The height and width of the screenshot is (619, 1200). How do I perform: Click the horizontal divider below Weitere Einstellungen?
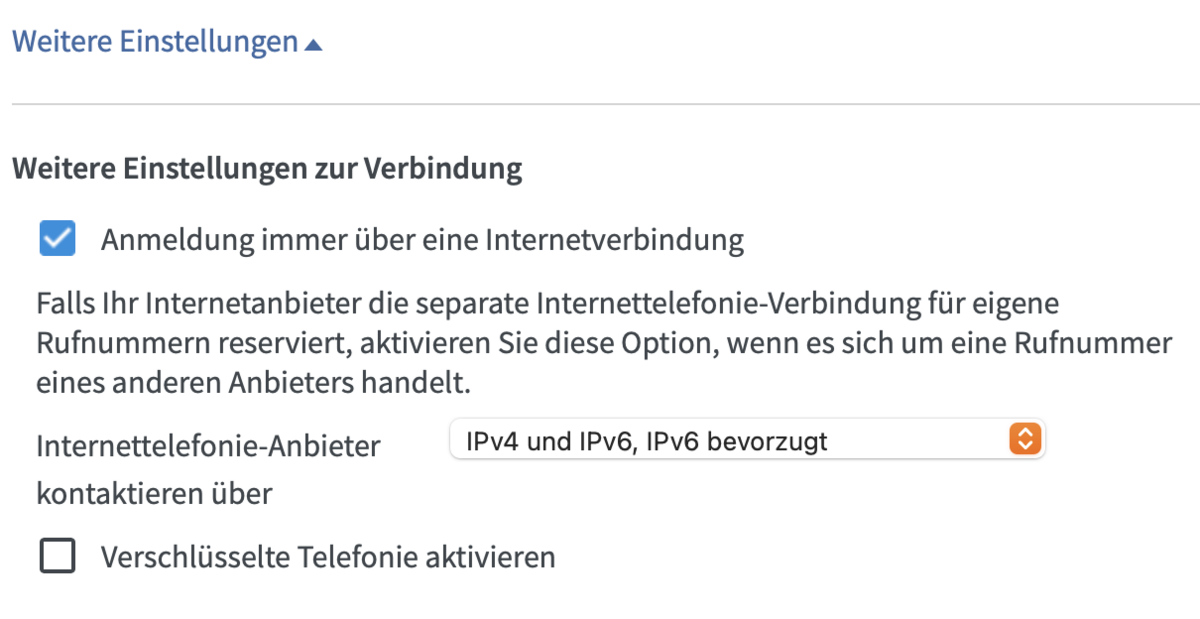click(600, 104)
